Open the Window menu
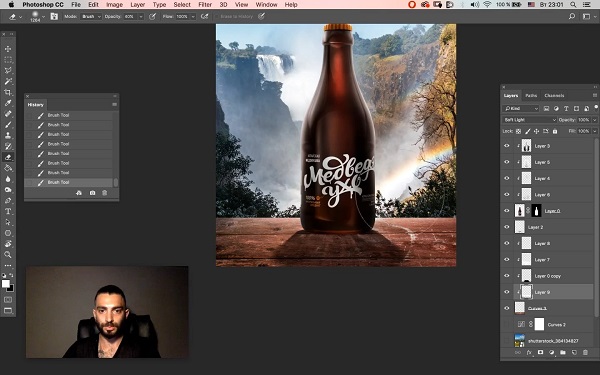This screenshot has height=375, width=600. pos(266,5)
